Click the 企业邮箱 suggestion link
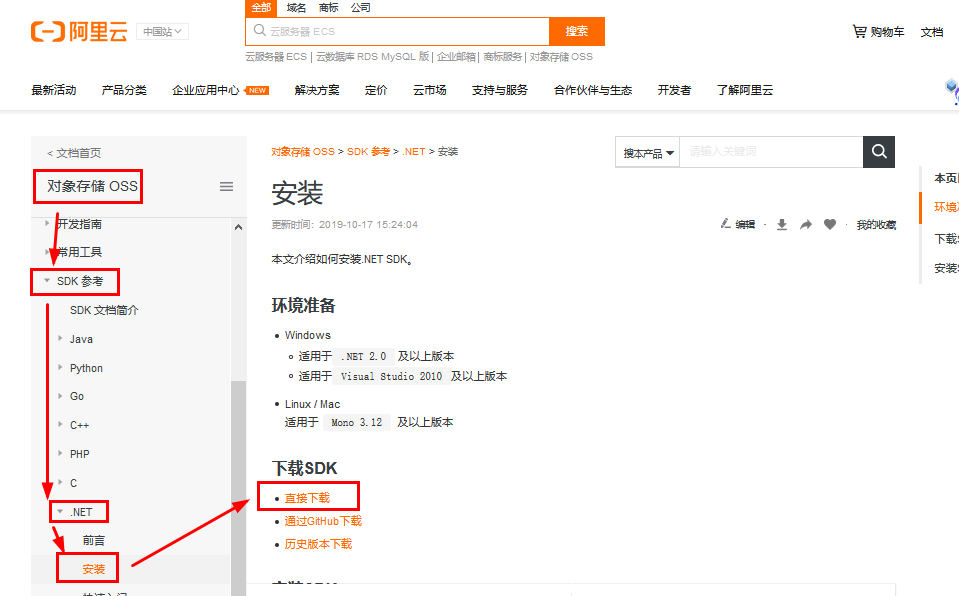Screen dimensions: 959x596 pos(456,57)
